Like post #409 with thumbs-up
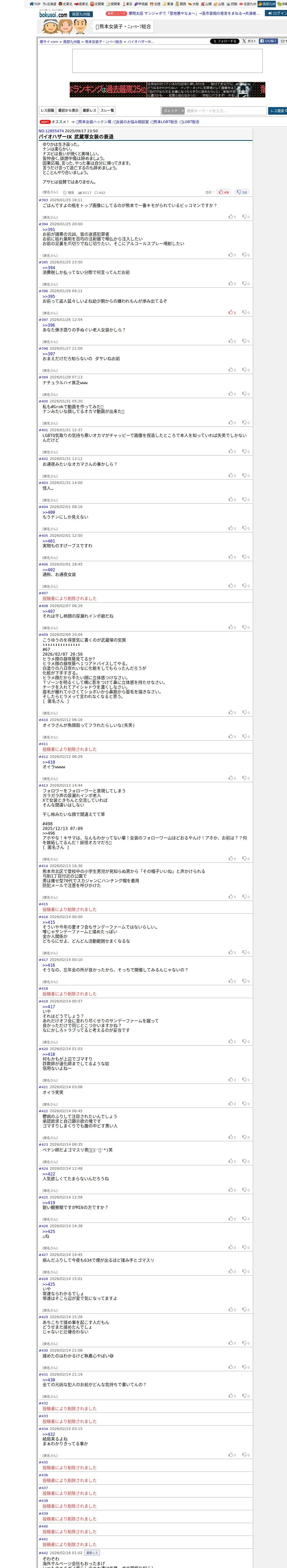This screenshot has height=1568, width=287. coord(232,712)
